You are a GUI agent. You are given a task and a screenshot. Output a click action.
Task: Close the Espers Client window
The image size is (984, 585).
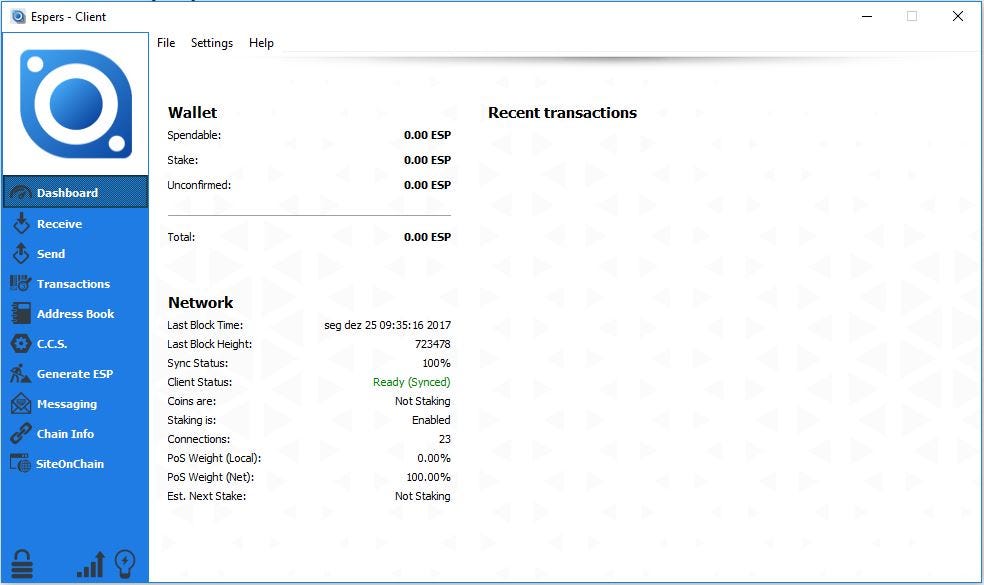coord(958,16)
